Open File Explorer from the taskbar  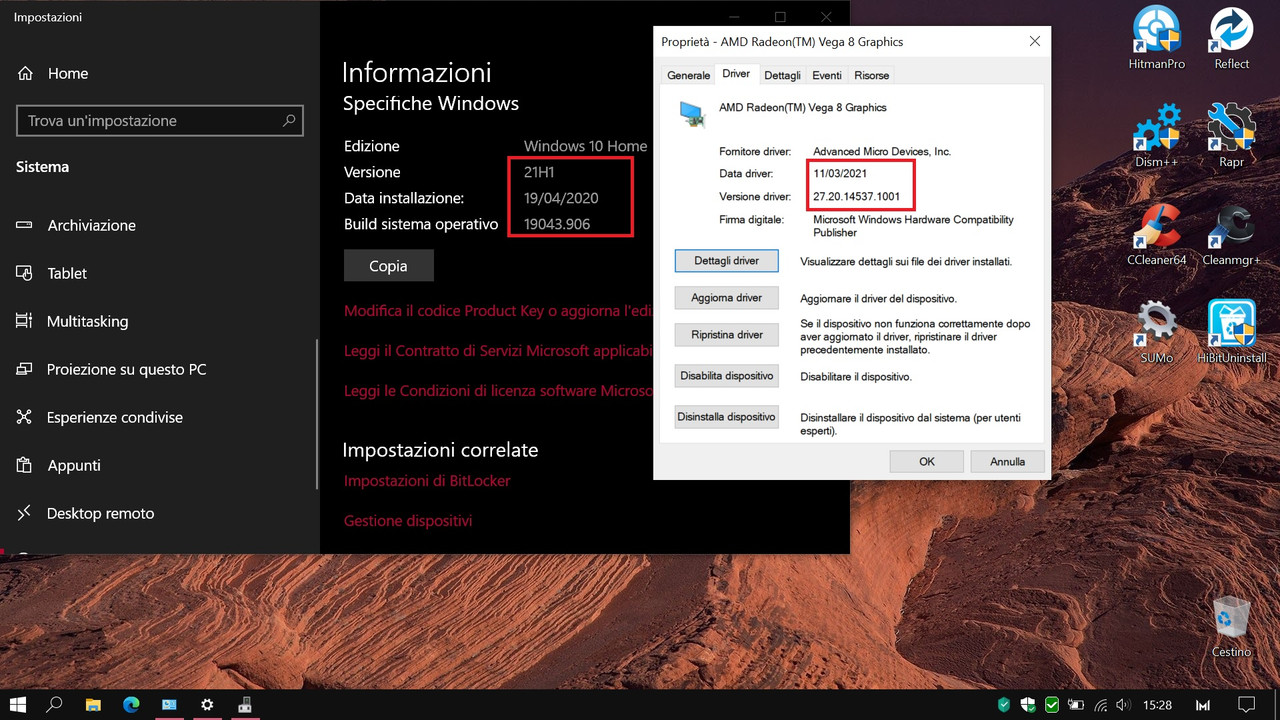click(93, 704)
